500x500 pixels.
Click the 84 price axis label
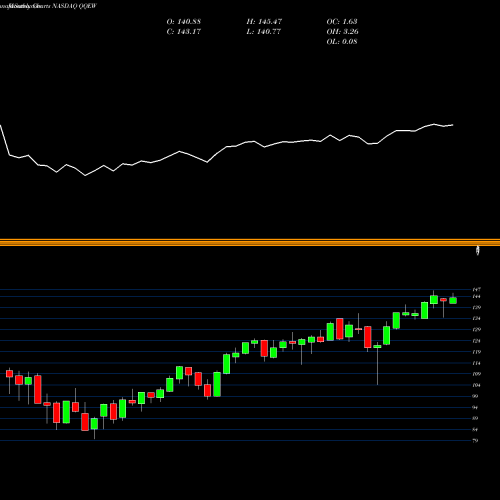[475, 429]
